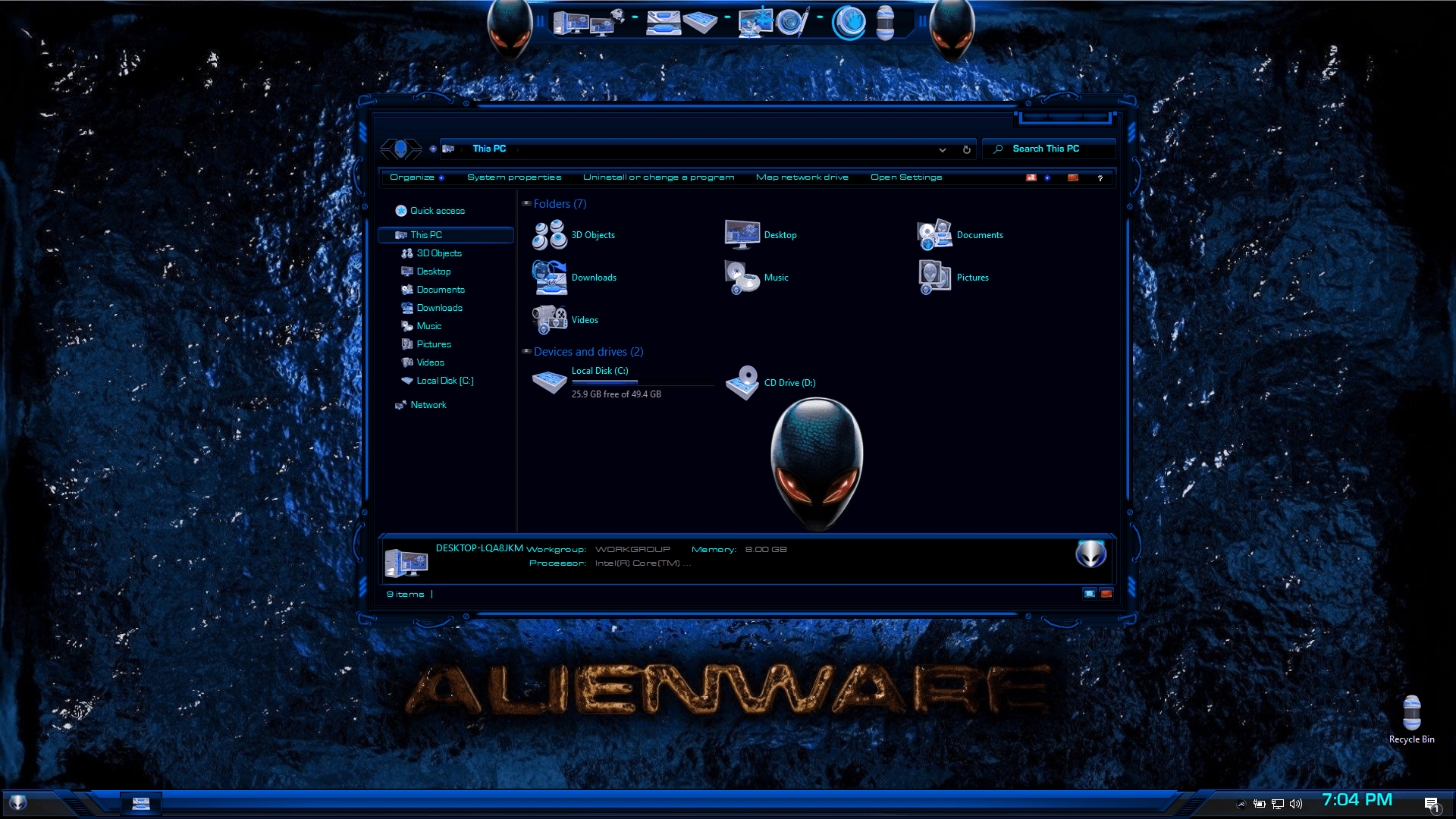
Task: Open the Downloads folder in the Folders group
Action: coord(549,278)
